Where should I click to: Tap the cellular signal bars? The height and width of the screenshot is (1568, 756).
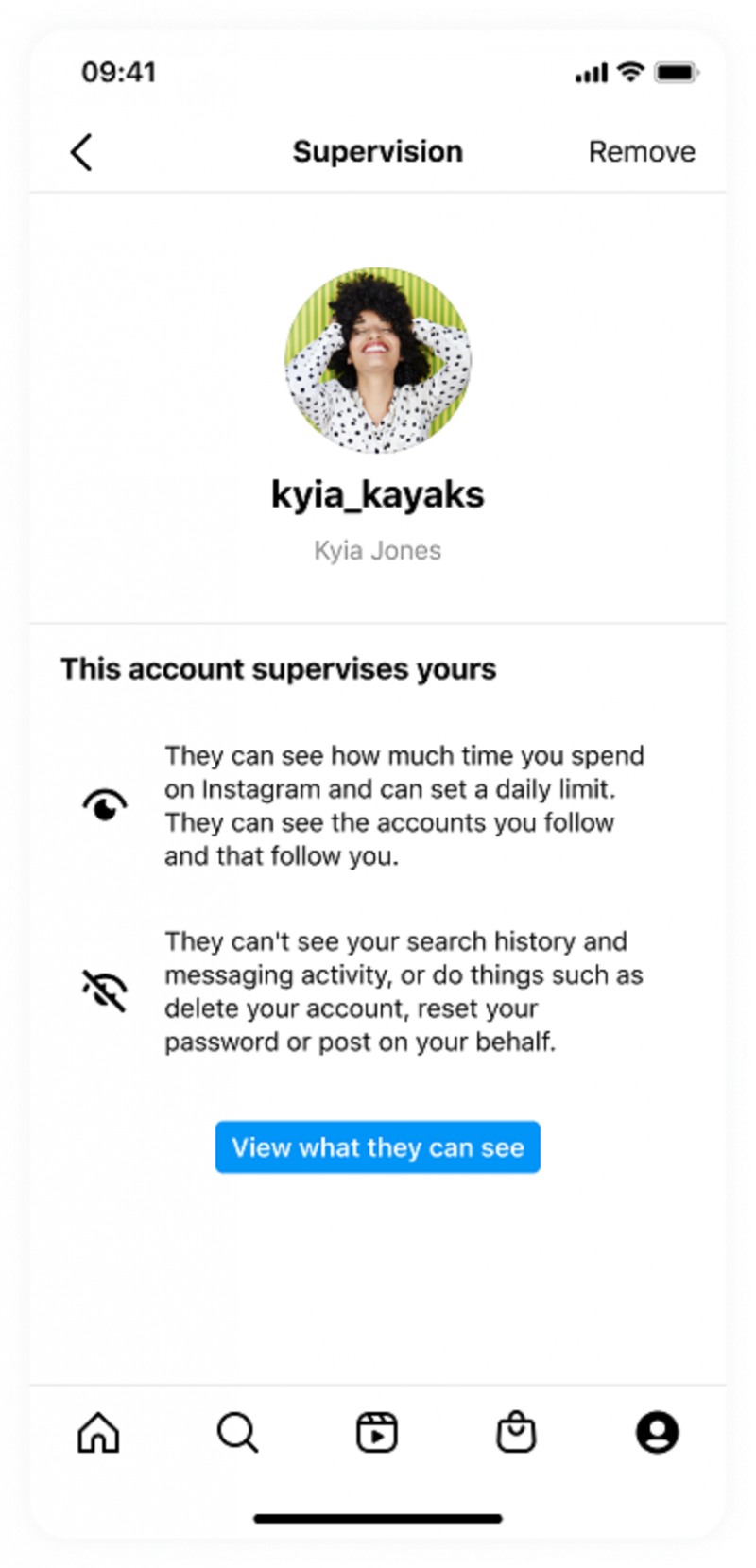pos(592,74)
